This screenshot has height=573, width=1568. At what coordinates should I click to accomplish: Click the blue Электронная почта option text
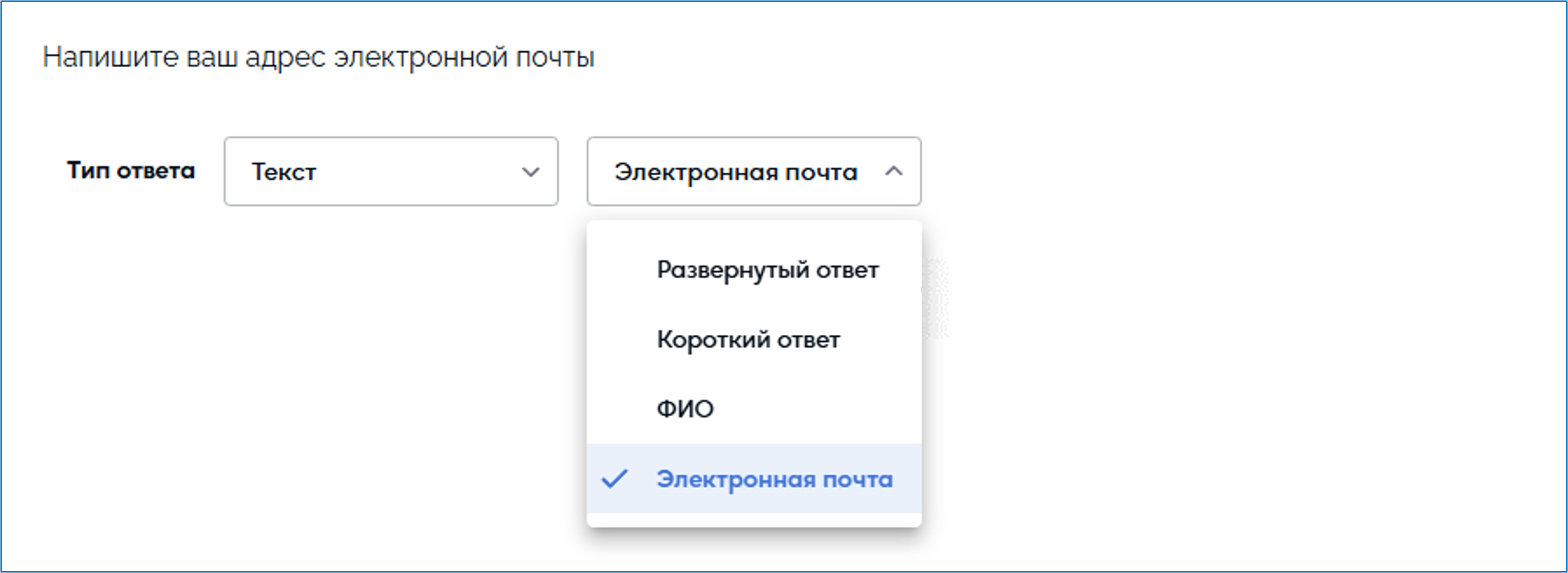point(774,480)
